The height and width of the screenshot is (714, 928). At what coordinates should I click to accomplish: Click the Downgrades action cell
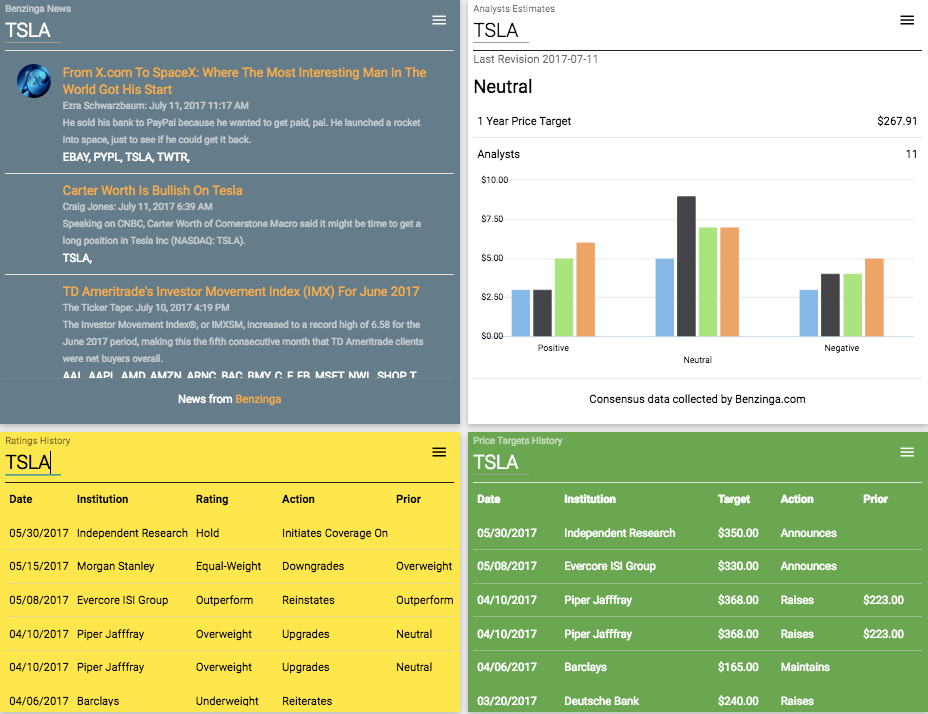pyautogui.click(x=313, y=566)
